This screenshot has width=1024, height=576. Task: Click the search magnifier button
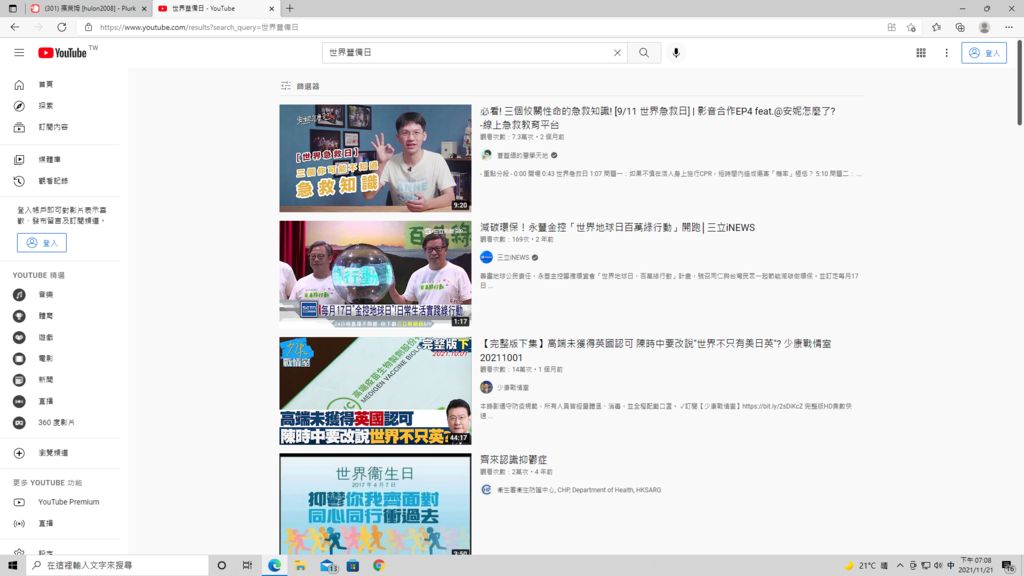(644, 53)
